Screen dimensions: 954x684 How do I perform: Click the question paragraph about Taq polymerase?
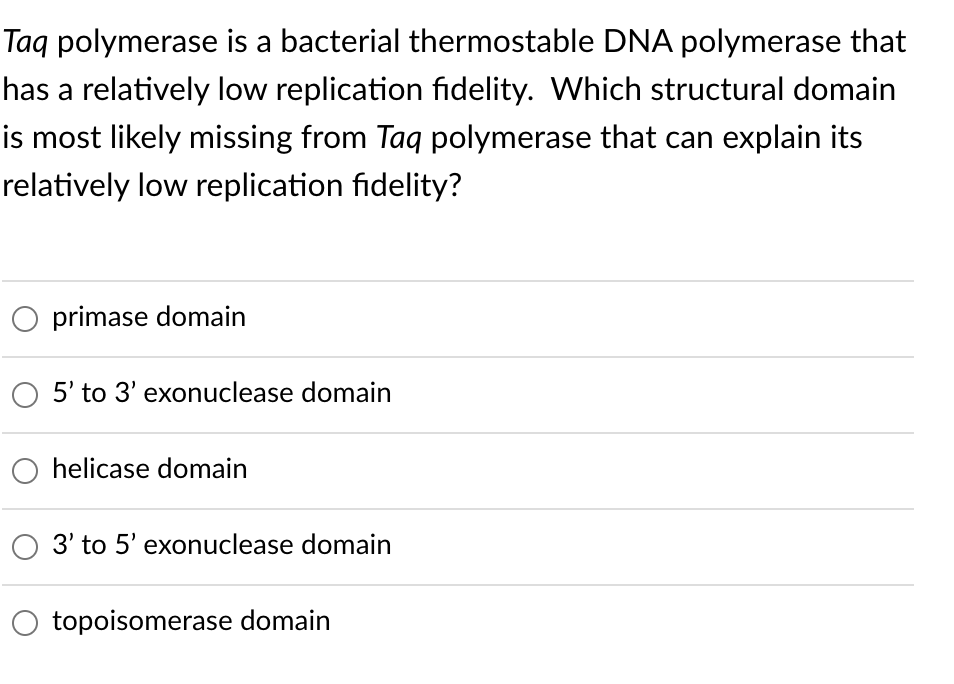455,113
